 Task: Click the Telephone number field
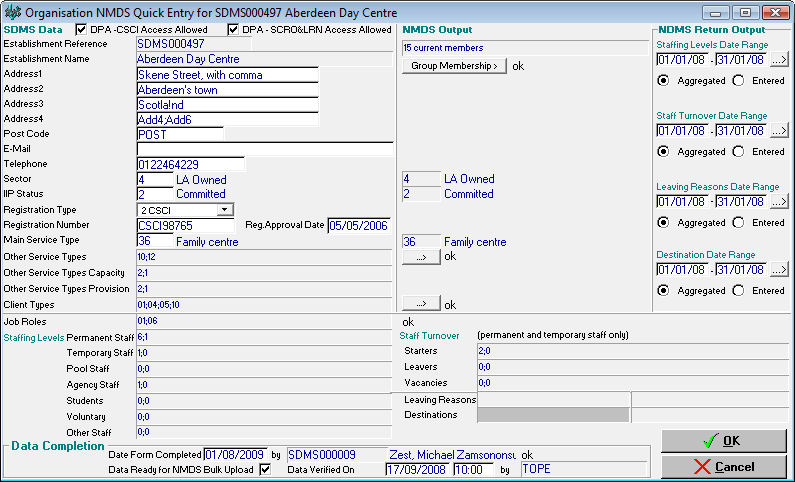point(191,164)
